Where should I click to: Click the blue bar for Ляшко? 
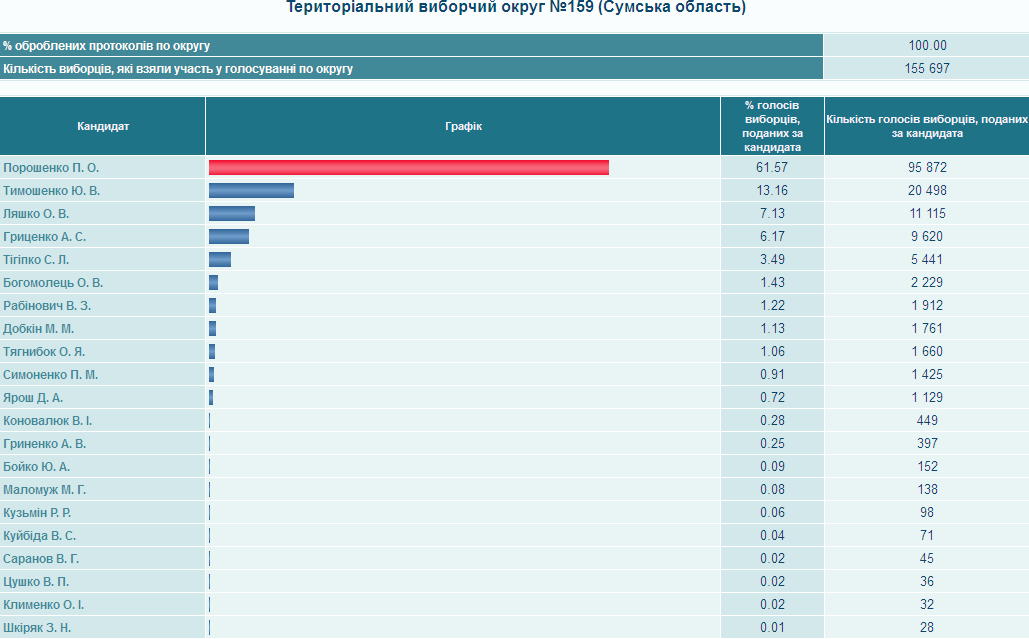click(231, 214)
